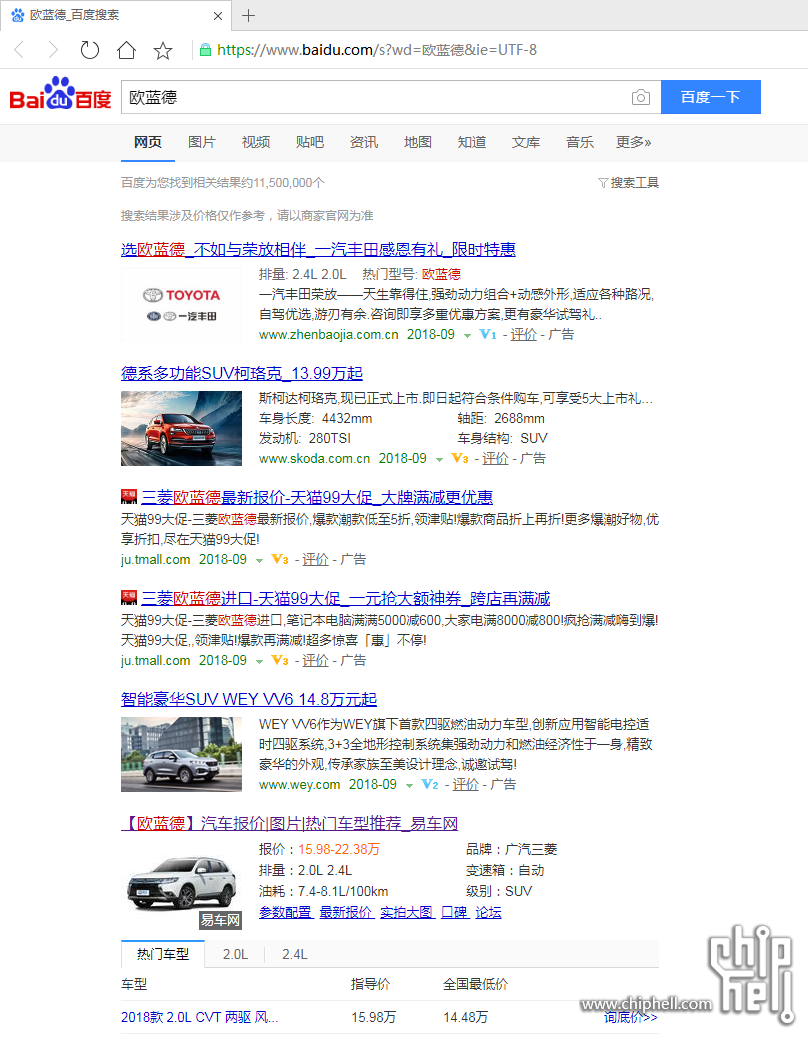Open the 搜索工具 filter
808x1039 pixels.
[628, 183]
